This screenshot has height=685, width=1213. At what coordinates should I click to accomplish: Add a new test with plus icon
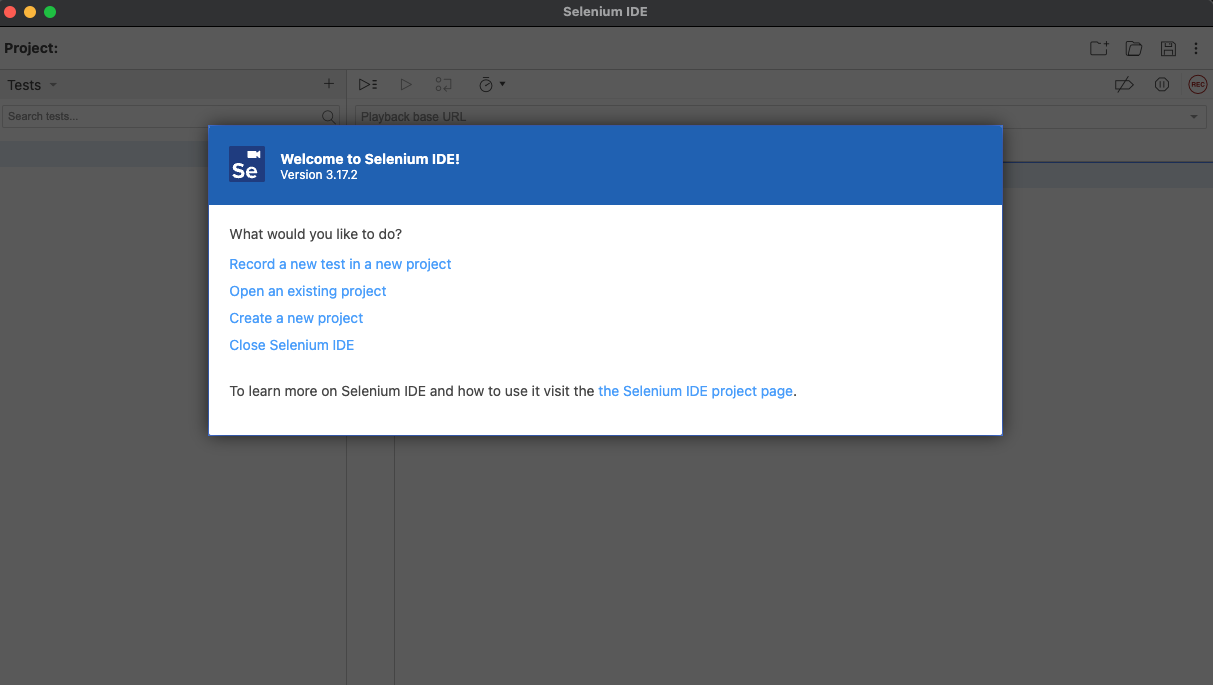[x=329, y=84]
